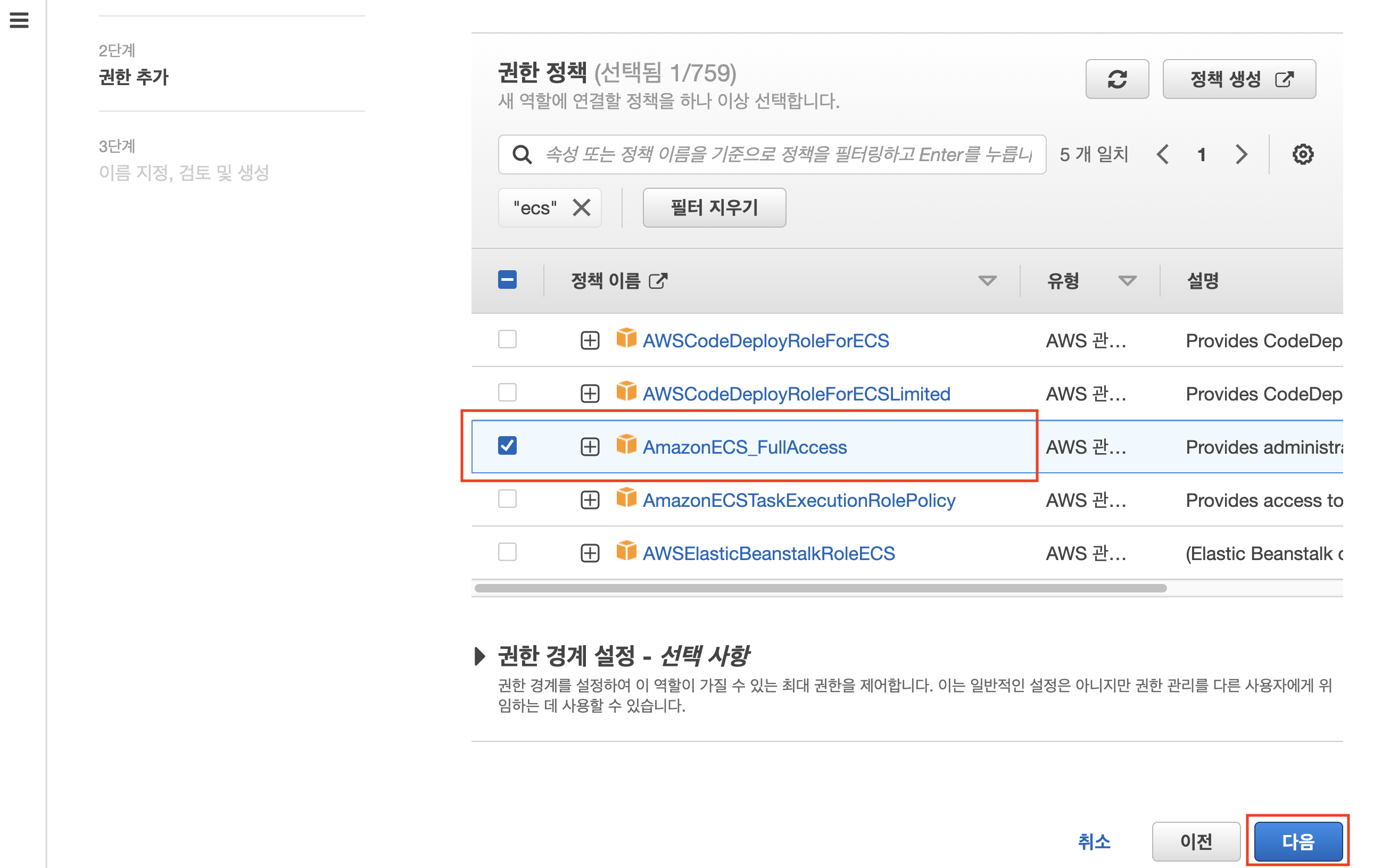The height and width of the screenshot is (868, 1390).
Task: Expand AmazonECSTaskExecutionRolePolicy policy details
Action: click(590, 500)
